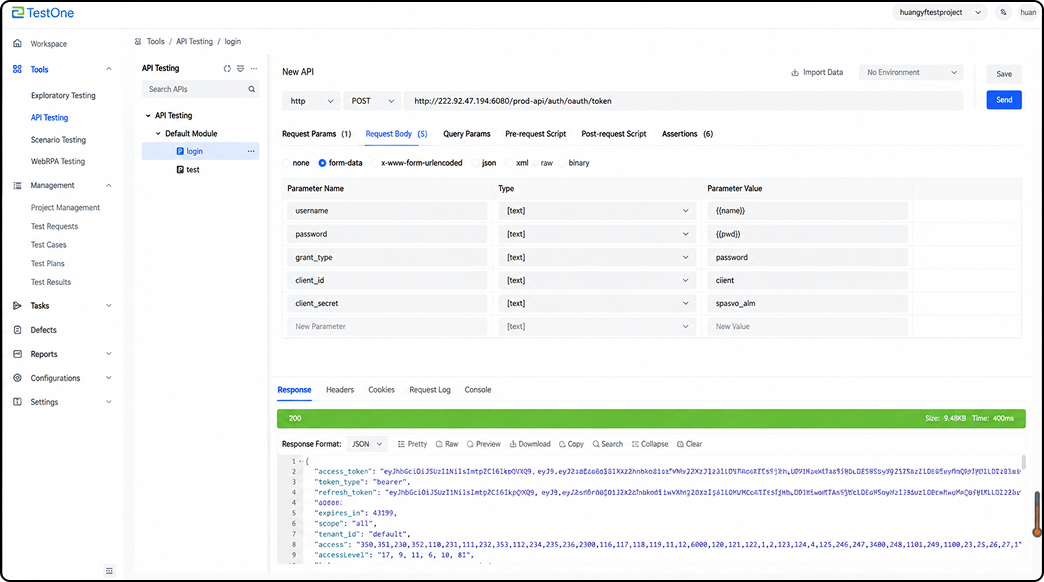Click the request URL field

click(x=684, y=101)
